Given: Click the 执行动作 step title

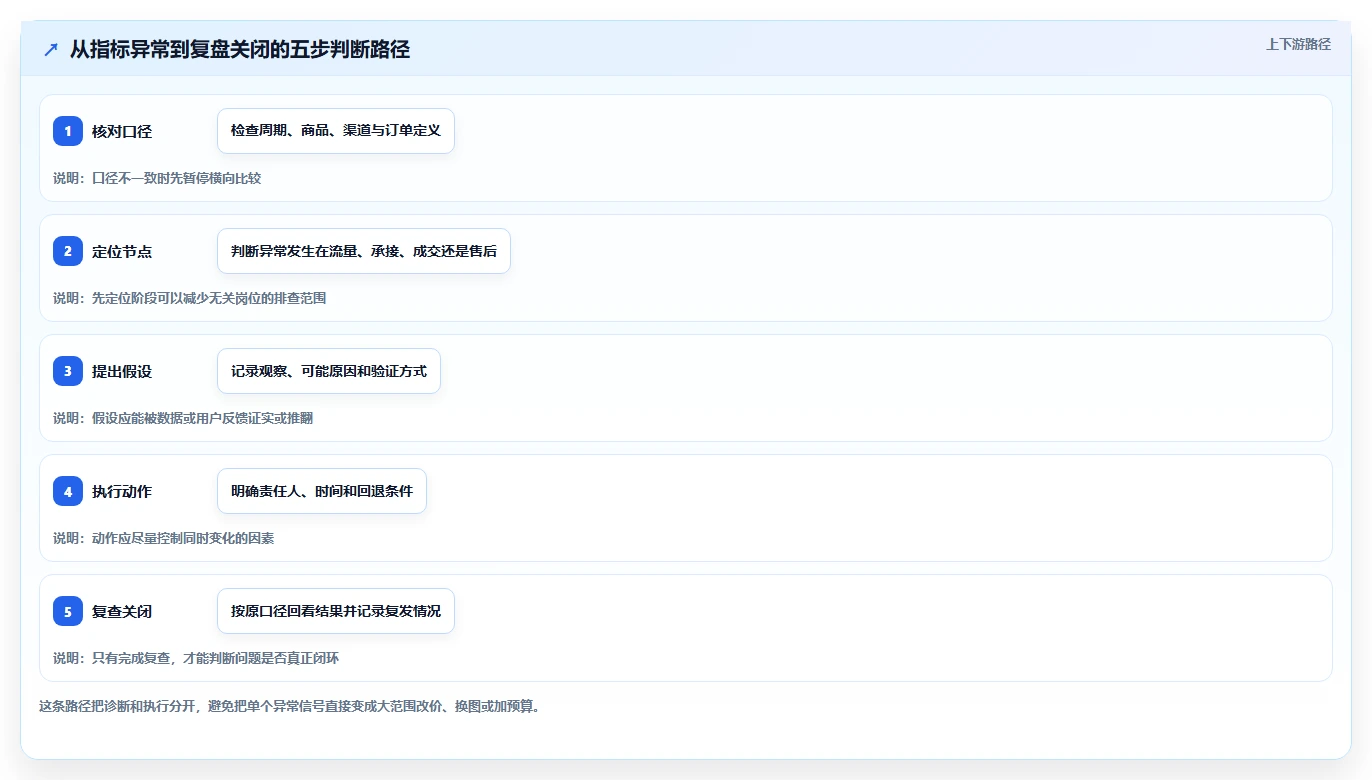Looking at the screenshot, I should click(122, 492).
